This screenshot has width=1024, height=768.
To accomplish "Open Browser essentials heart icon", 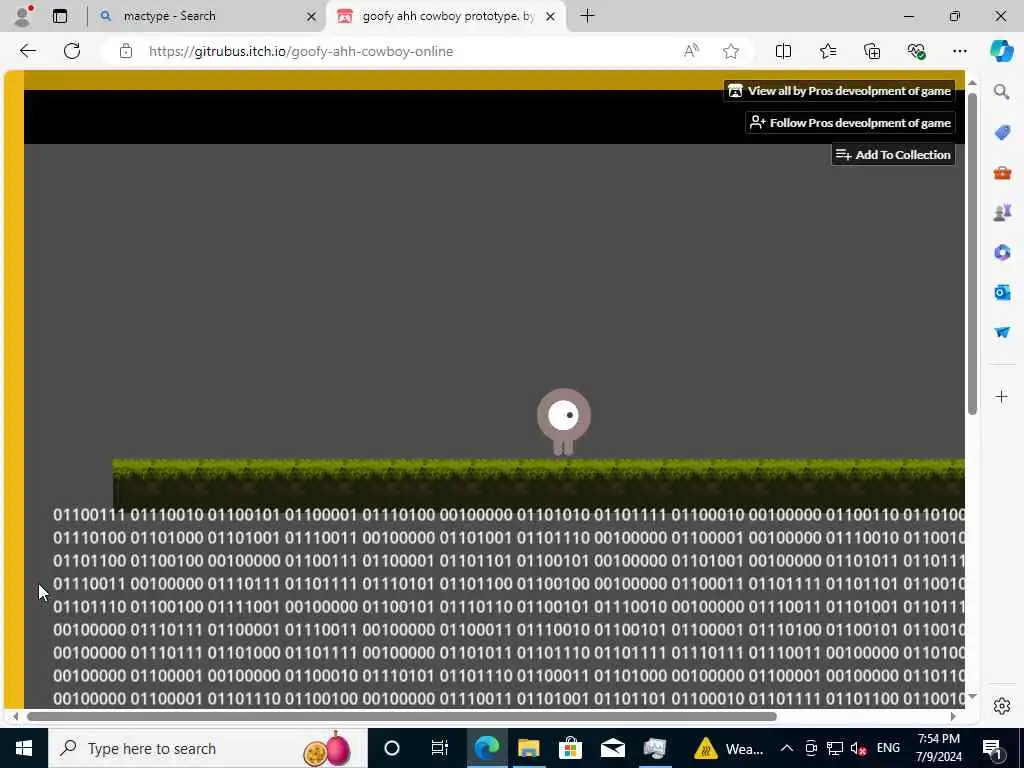I will [x=916, y=51].
